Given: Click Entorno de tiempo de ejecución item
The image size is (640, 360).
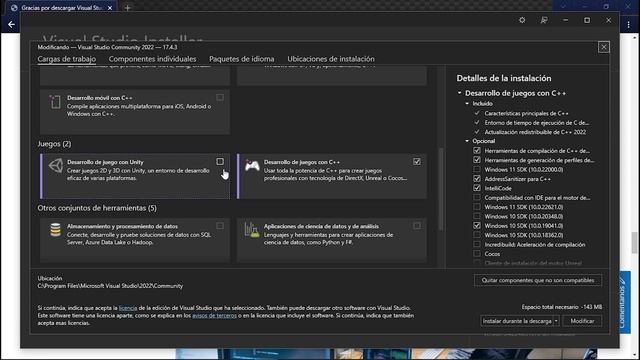Looking at the screenshot, I should [x=536, y=123].
